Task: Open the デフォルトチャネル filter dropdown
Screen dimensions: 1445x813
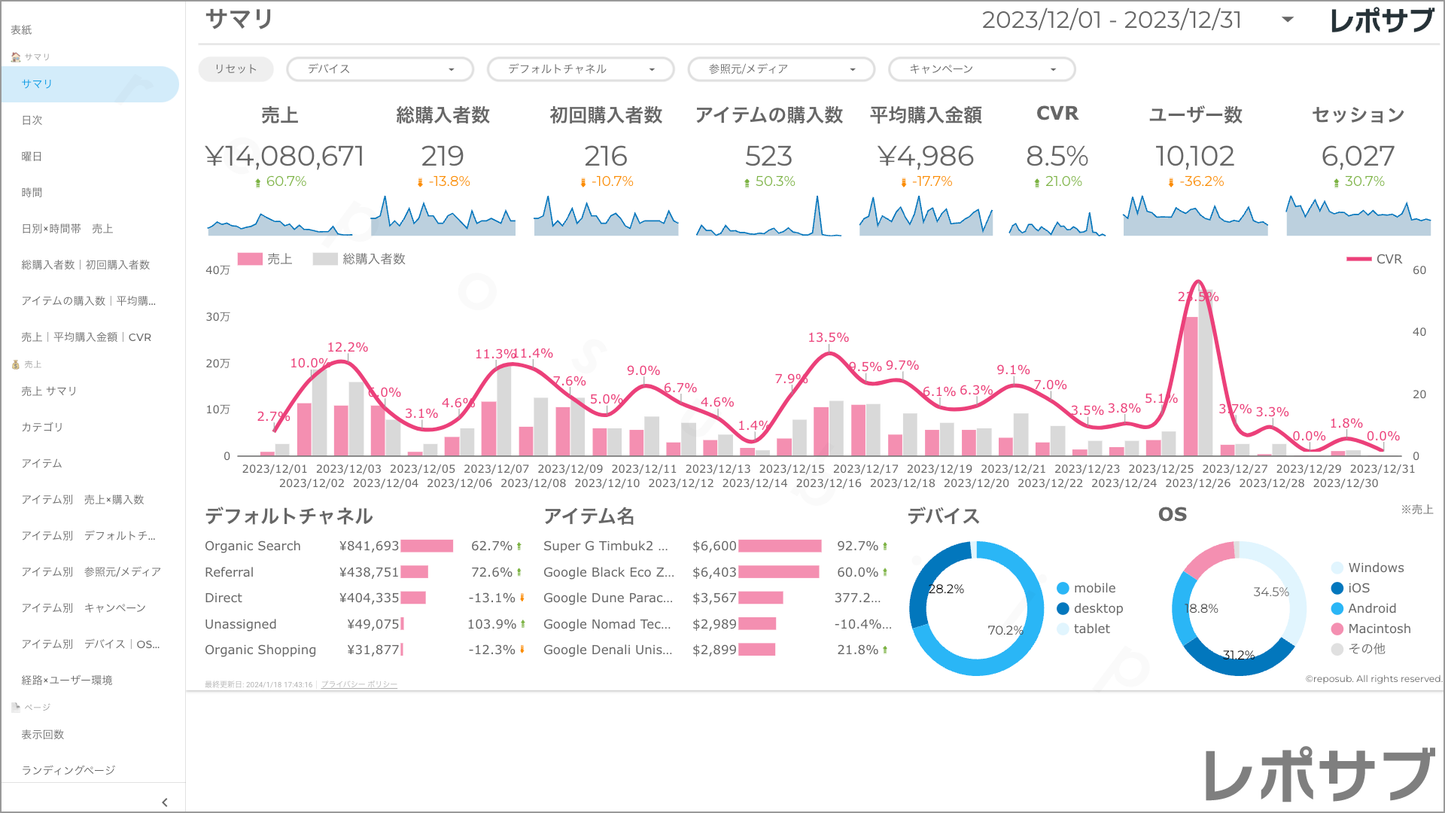Action: 580,69
